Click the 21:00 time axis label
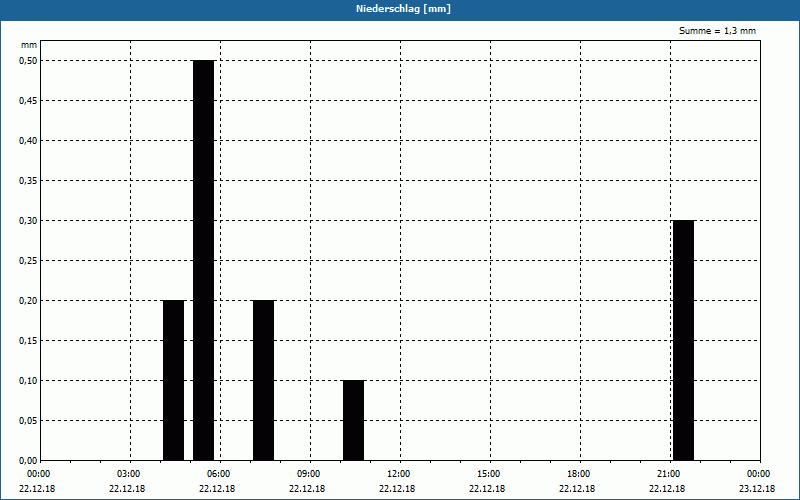Screen dimensions: 800x500 [x=669, y=474]
